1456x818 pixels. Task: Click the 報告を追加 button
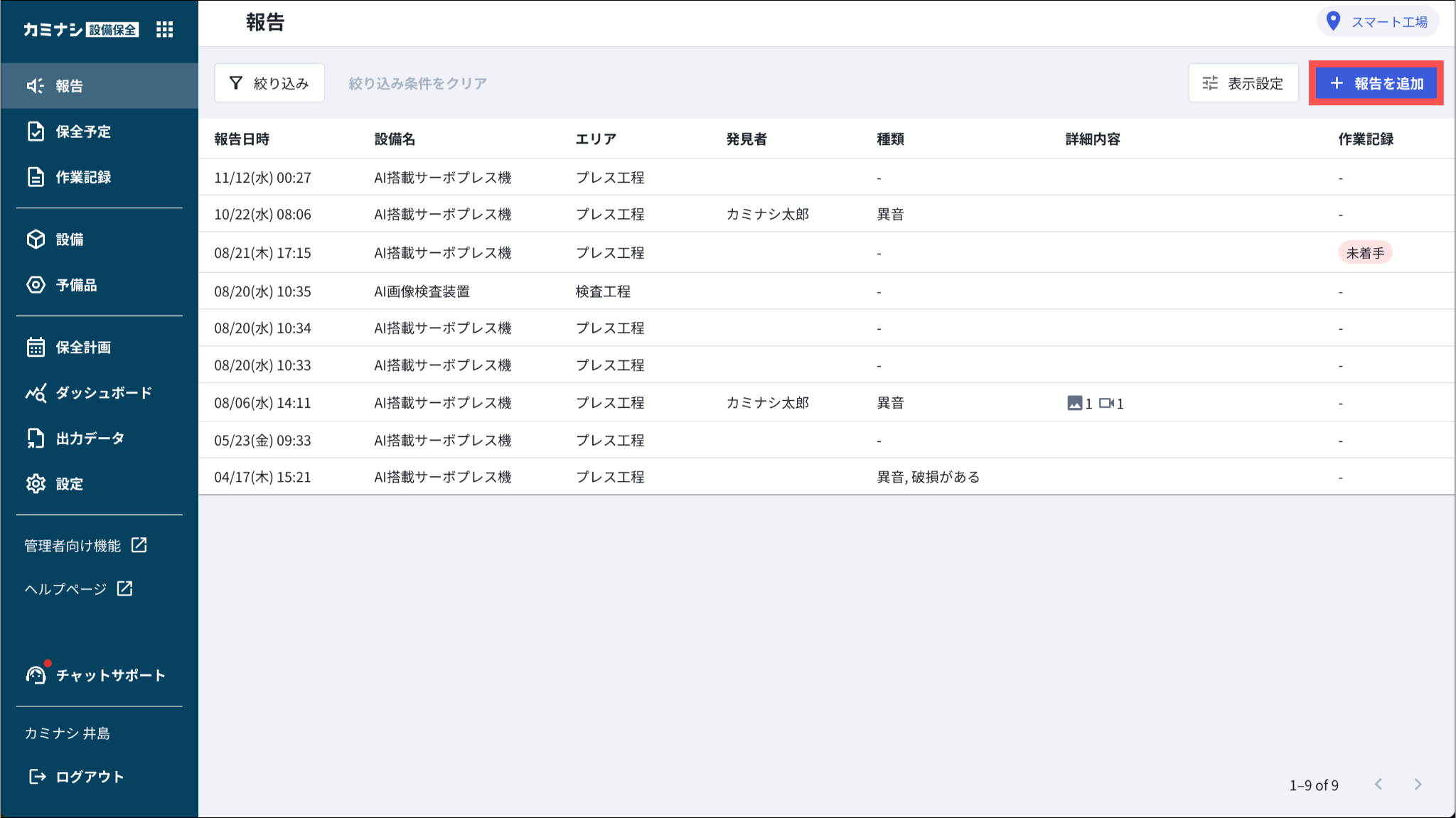(1376, 83)
